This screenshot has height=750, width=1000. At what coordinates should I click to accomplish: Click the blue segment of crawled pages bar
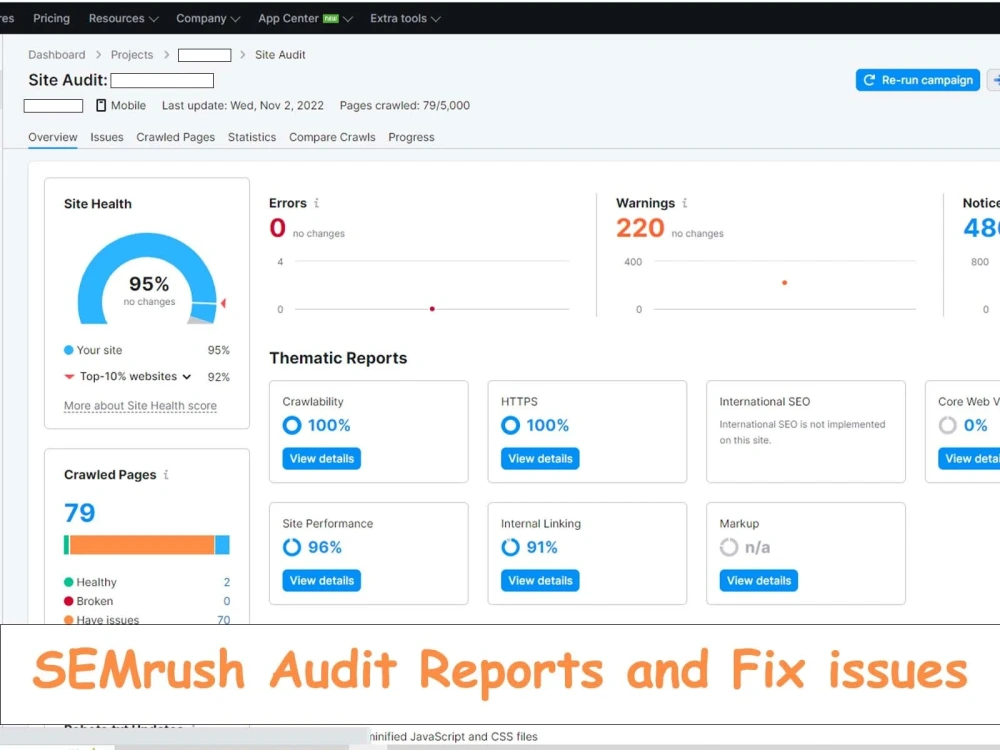point(222,545)
